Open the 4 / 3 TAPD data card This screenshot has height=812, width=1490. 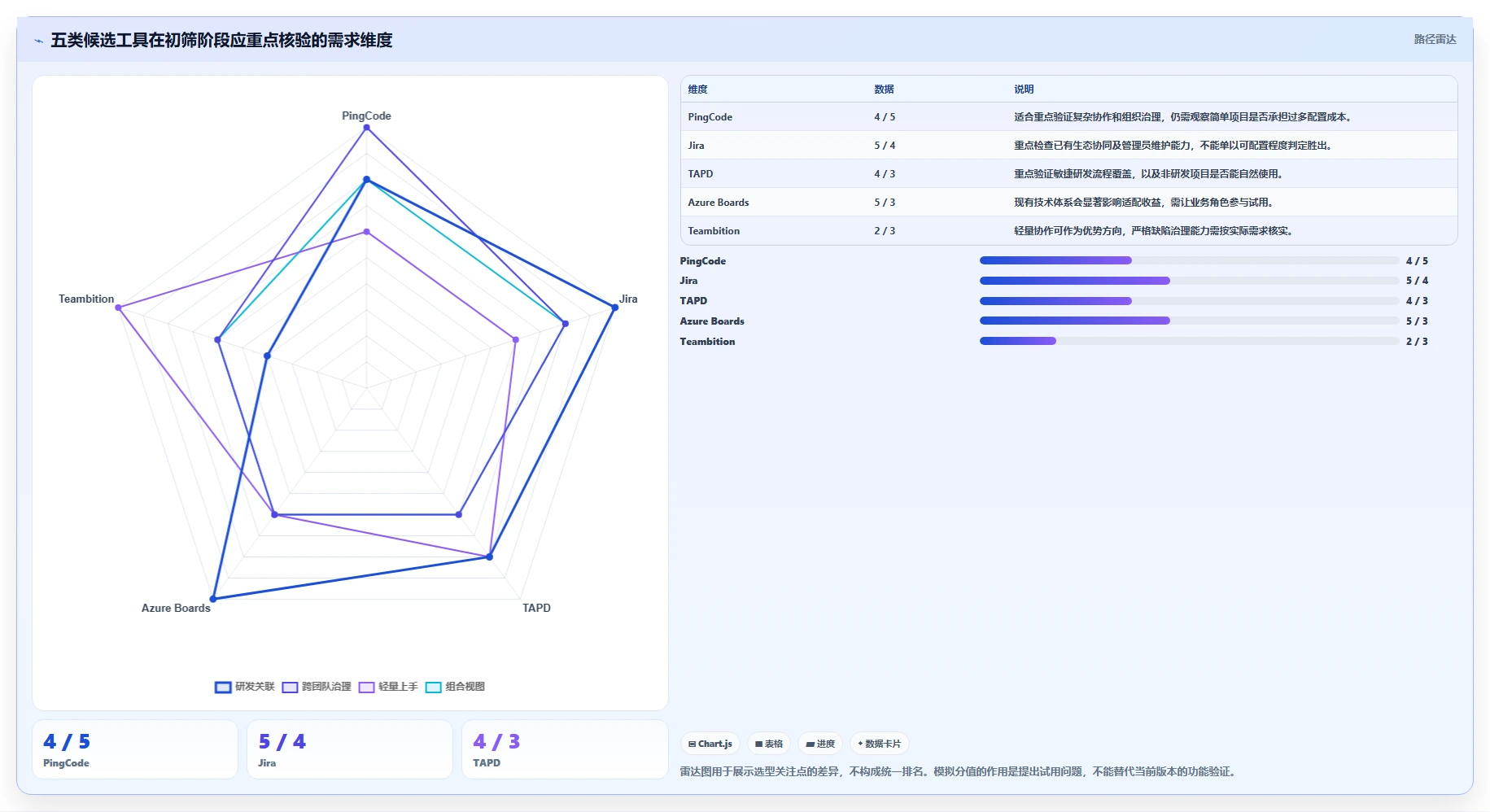click(565, 749)
